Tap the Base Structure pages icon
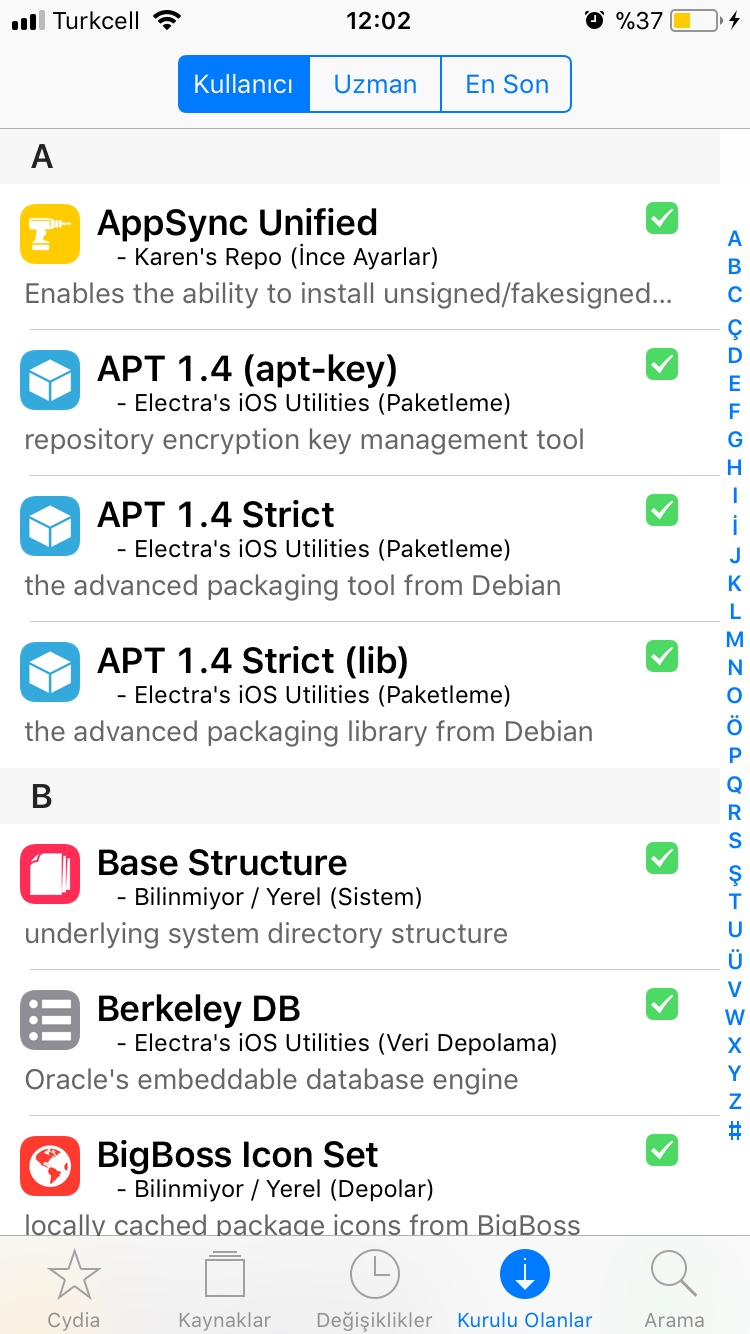 [50, 874]
